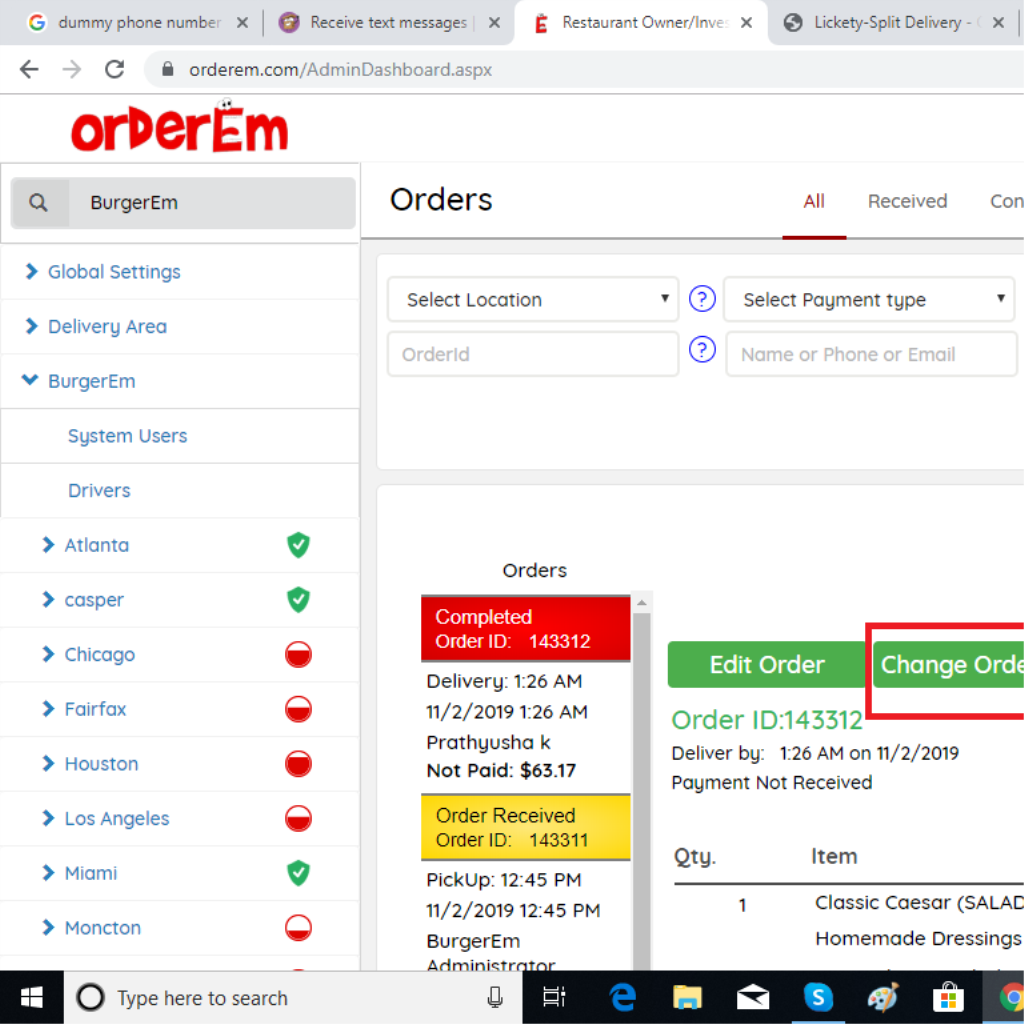Reload the page with the browser refresh icon
Screen dimensions: 1024x1024
point(115,69)
